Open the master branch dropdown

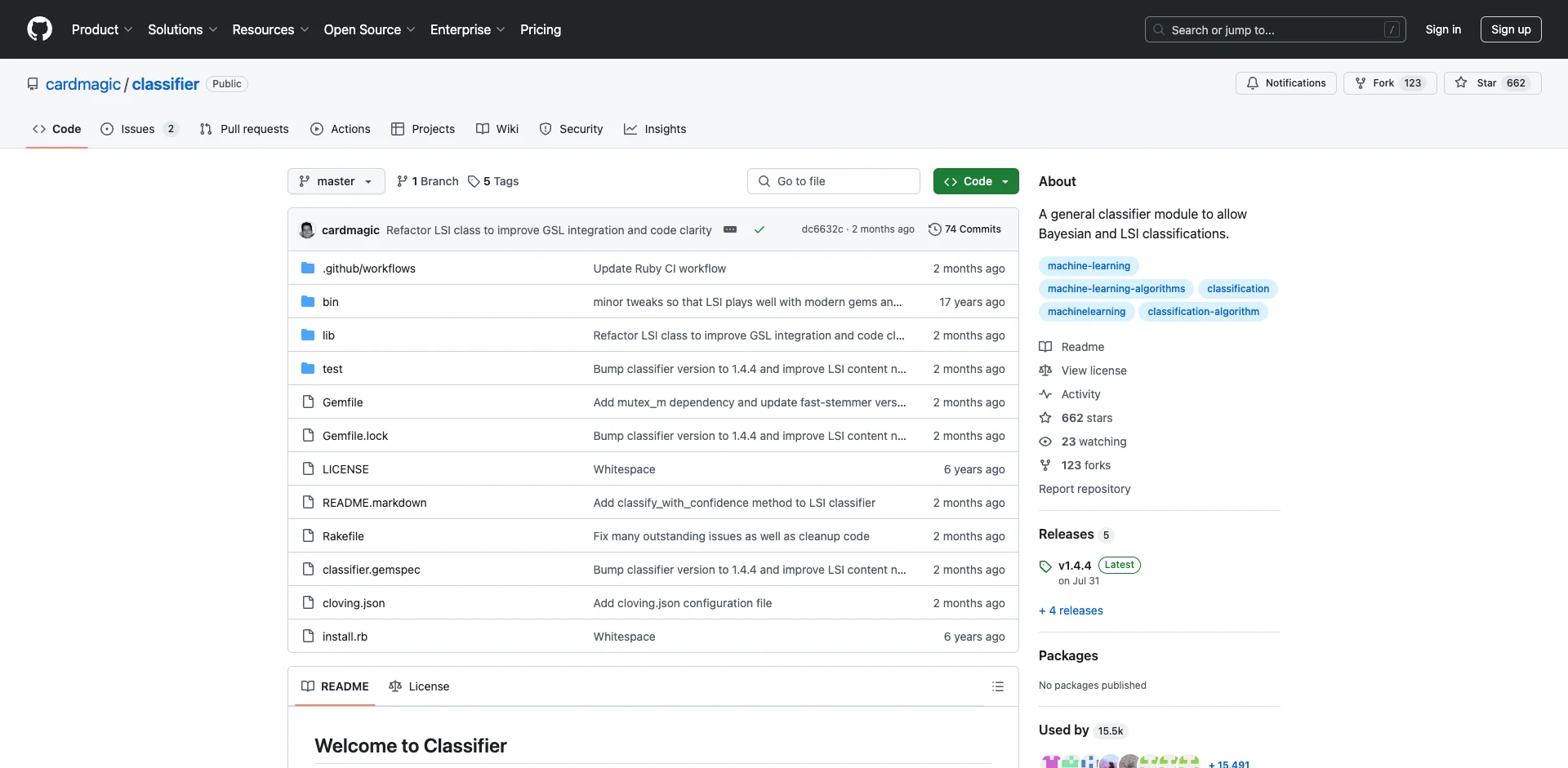tap(336, 181)
